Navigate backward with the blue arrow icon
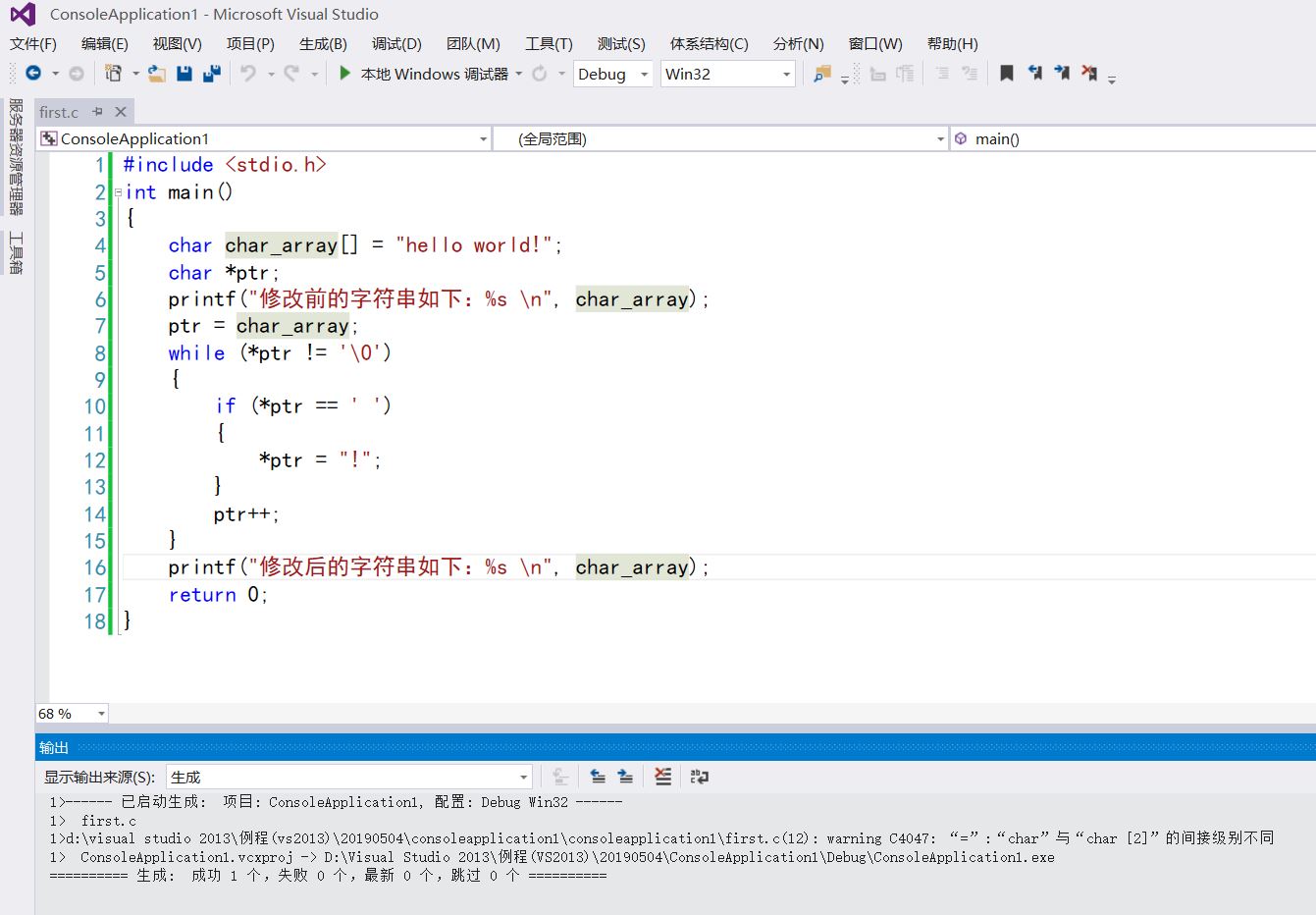Screen dimensions: 1316x915 pos(33,74)
